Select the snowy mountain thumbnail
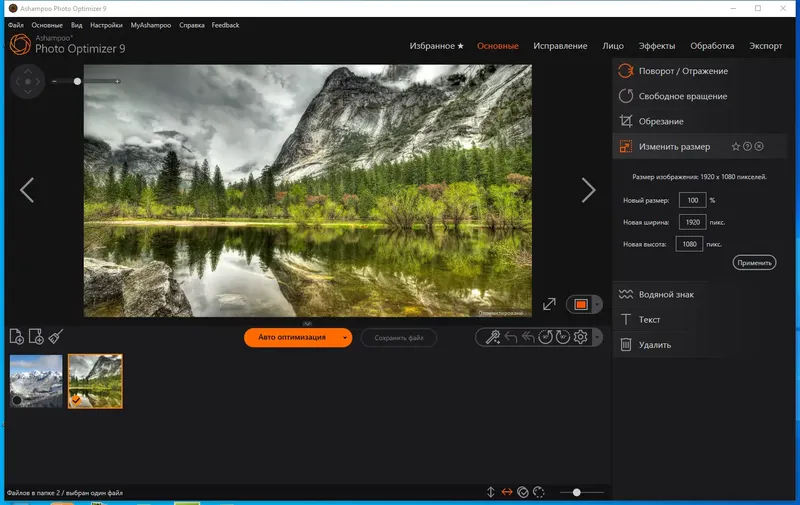This screenshot has height=505, width=800. pyautogui.click(x=36, y=381)
